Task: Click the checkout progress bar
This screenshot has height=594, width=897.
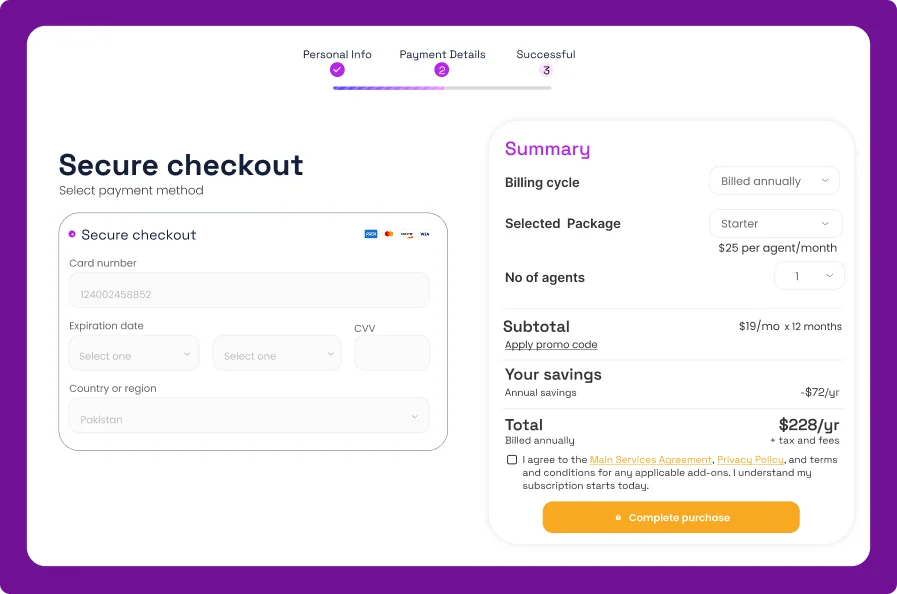Action: click(442, 88)
